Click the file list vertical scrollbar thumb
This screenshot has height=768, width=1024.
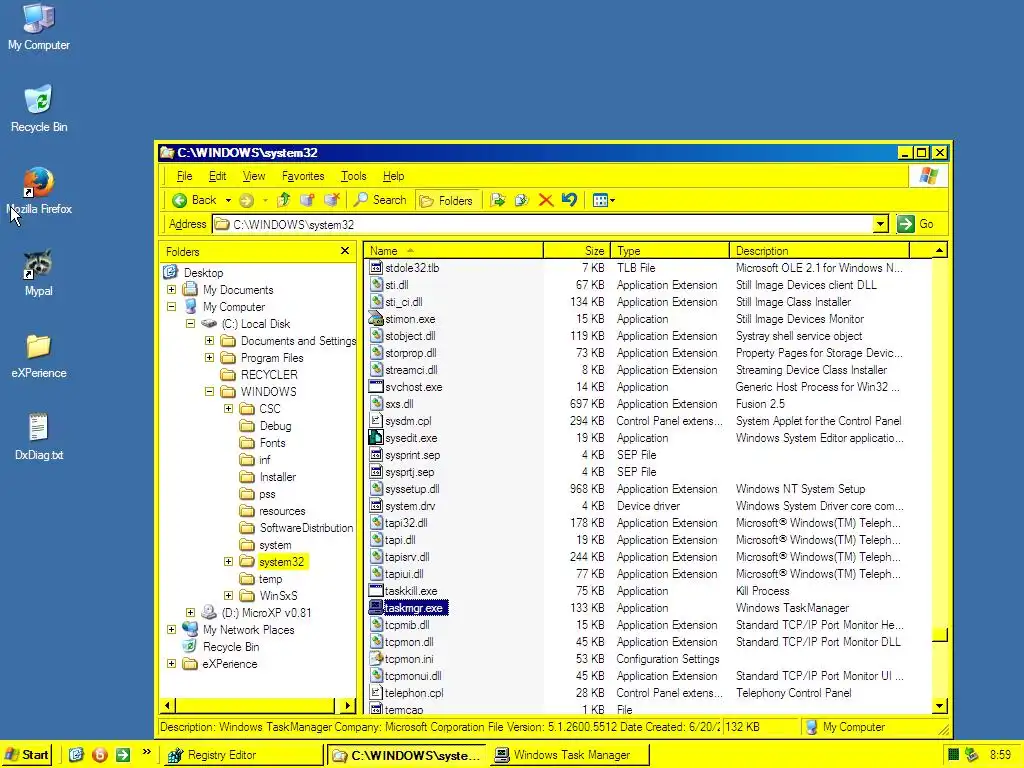[940, 635]
